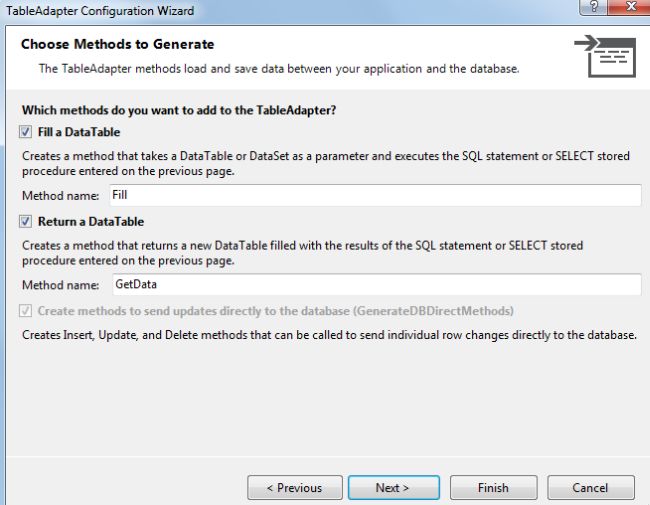Screen dimensions: 650x505
Task: Cancel the wizard
Action: [590, 488]
